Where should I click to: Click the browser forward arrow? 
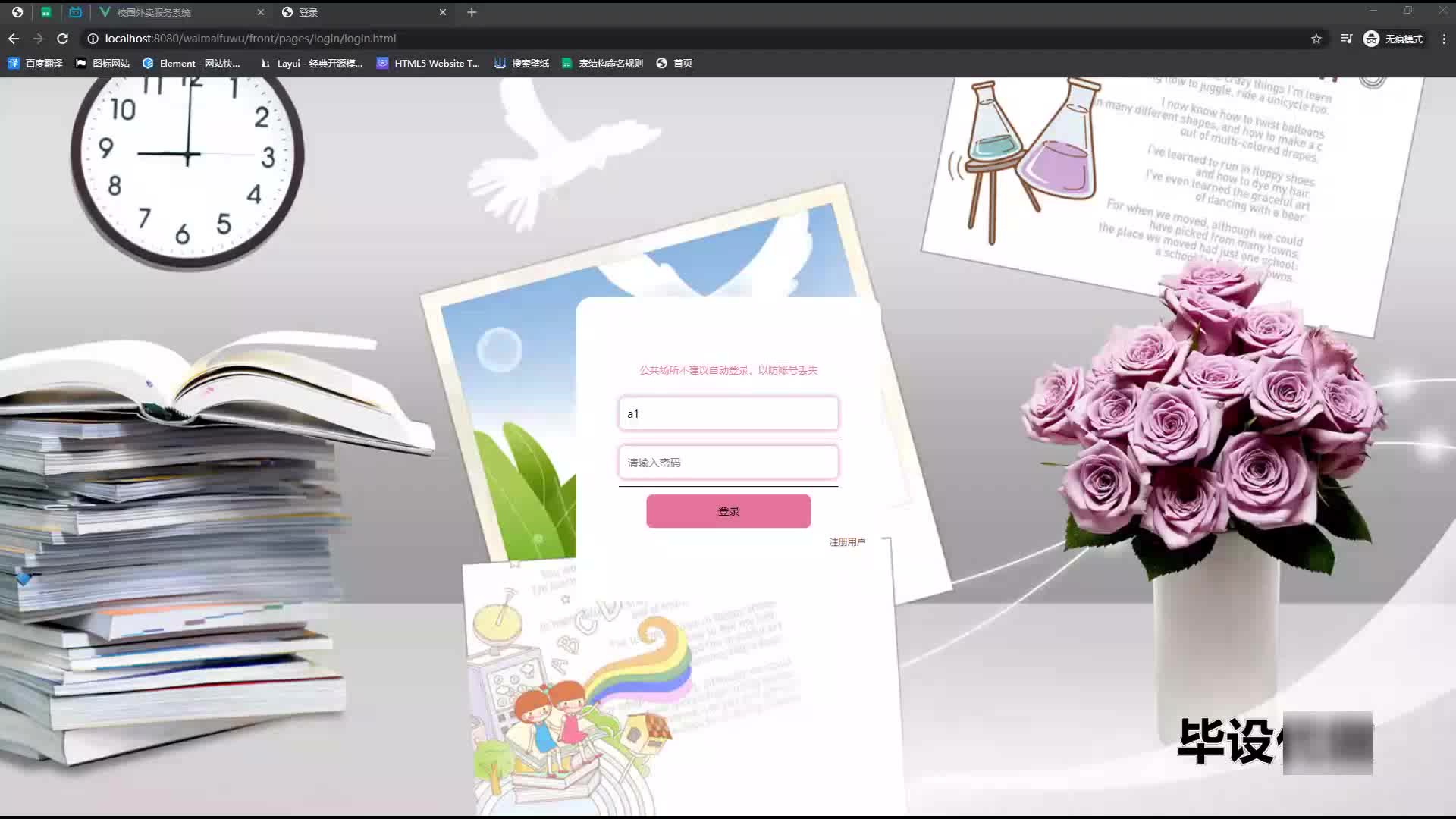(39, 39)
